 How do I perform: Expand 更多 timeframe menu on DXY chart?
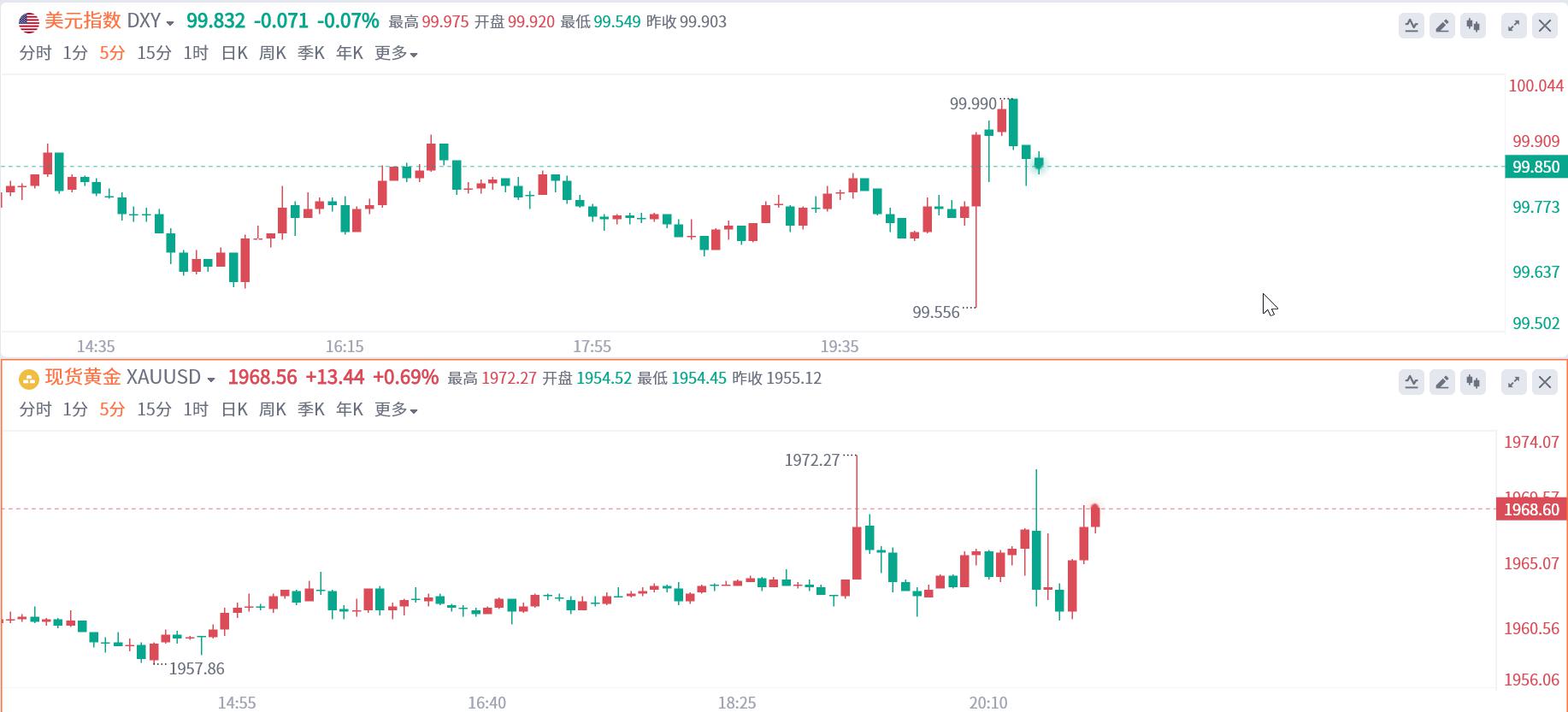tap(395, 53)
